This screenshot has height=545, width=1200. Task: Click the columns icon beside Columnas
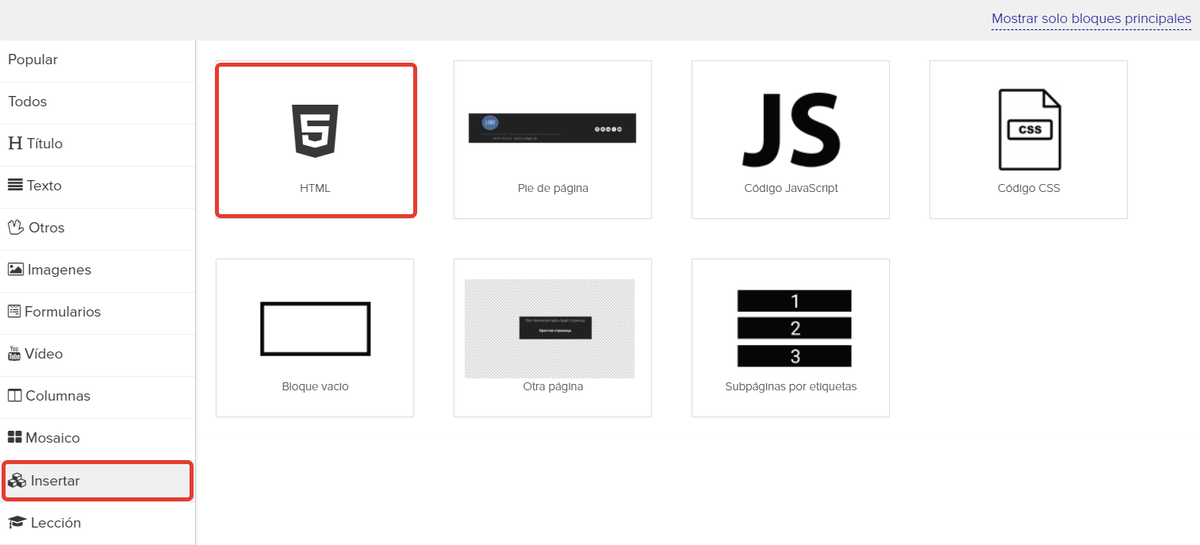15,396
